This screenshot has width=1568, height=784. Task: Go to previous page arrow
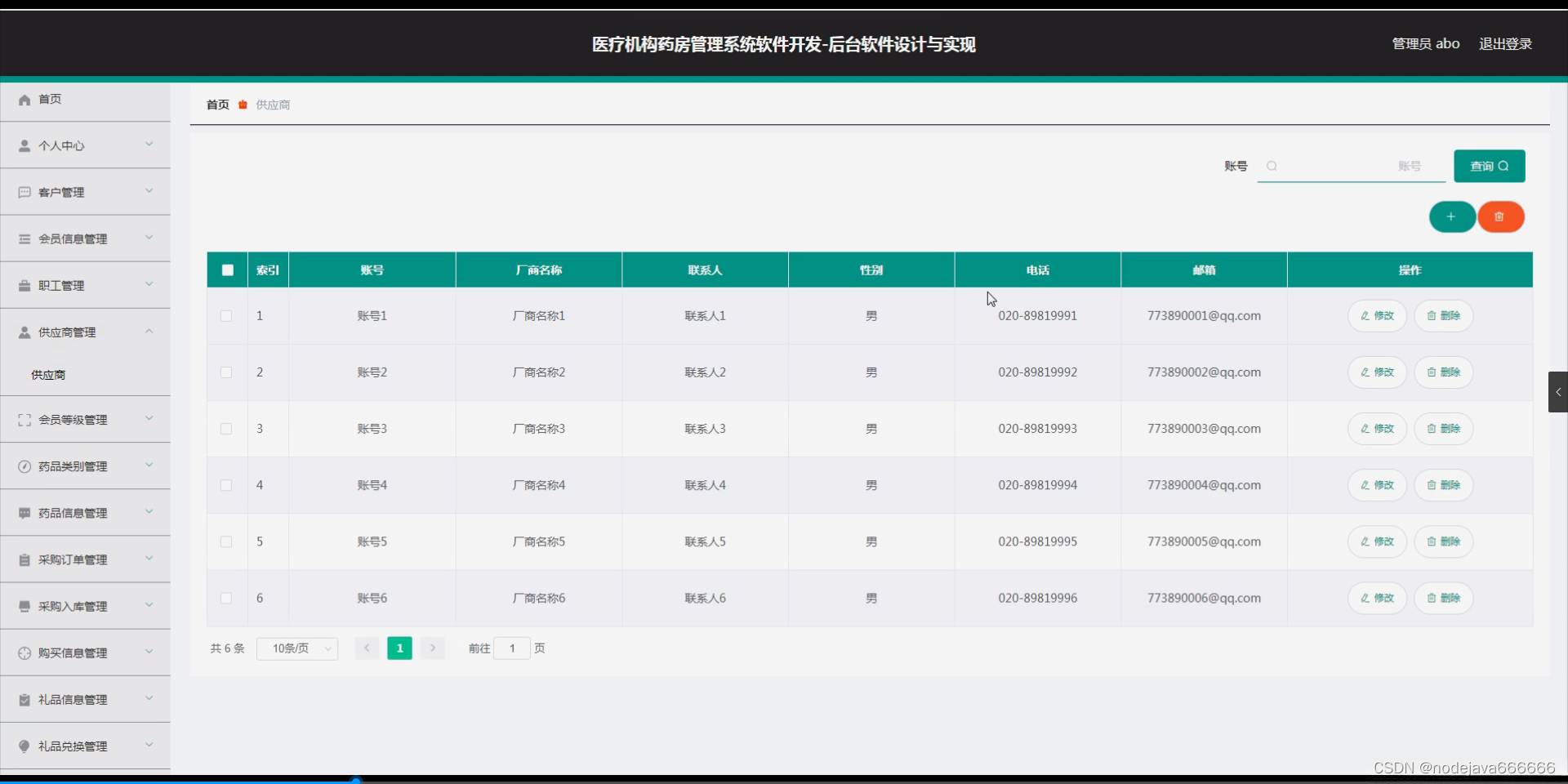pos(367,648)
